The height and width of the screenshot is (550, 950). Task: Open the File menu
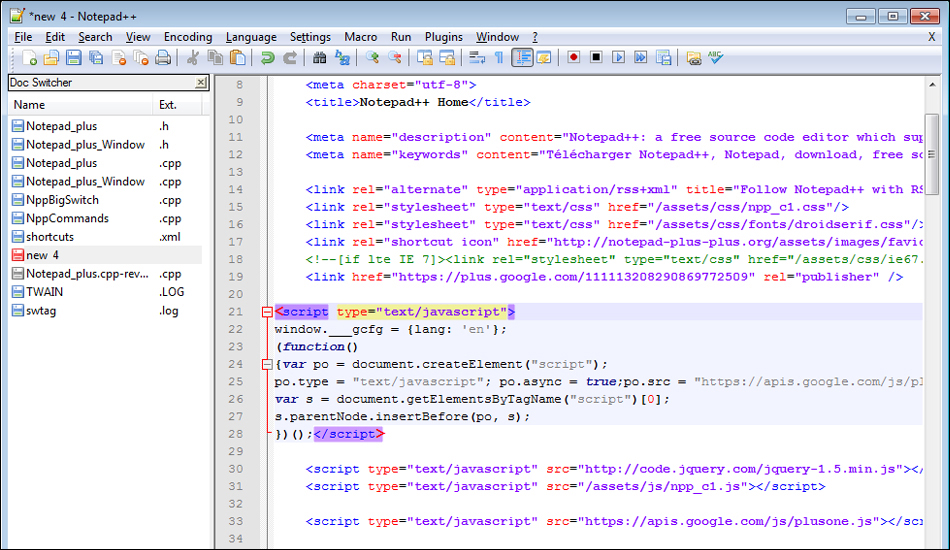[x=23, y=38]
